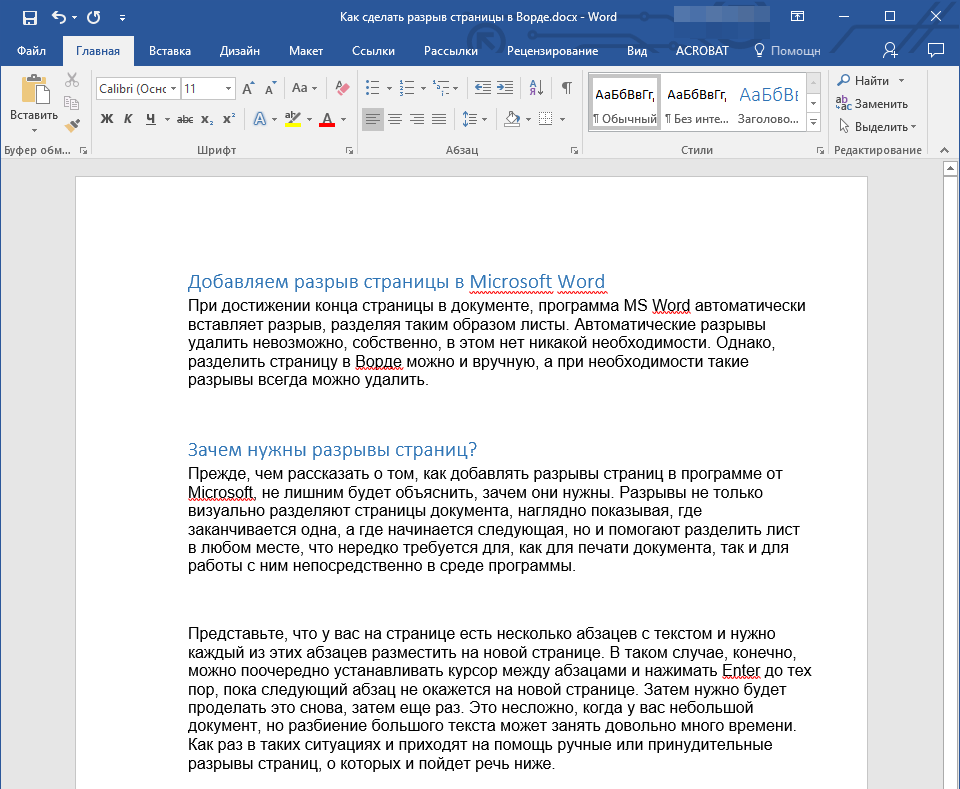Toggle paragraph marks ¶ display

tap(566, 88)
